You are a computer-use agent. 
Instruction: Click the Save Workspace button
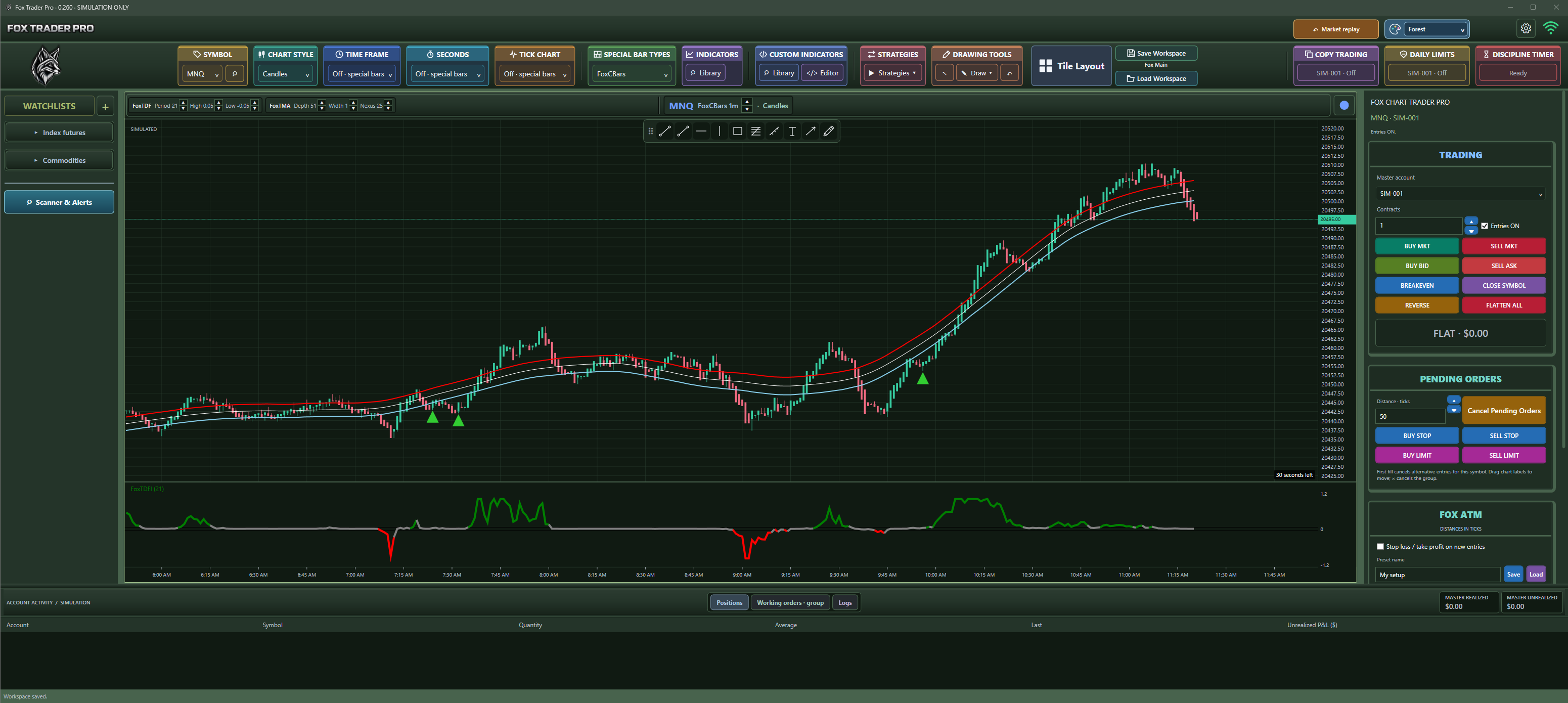coord(1155,53)
